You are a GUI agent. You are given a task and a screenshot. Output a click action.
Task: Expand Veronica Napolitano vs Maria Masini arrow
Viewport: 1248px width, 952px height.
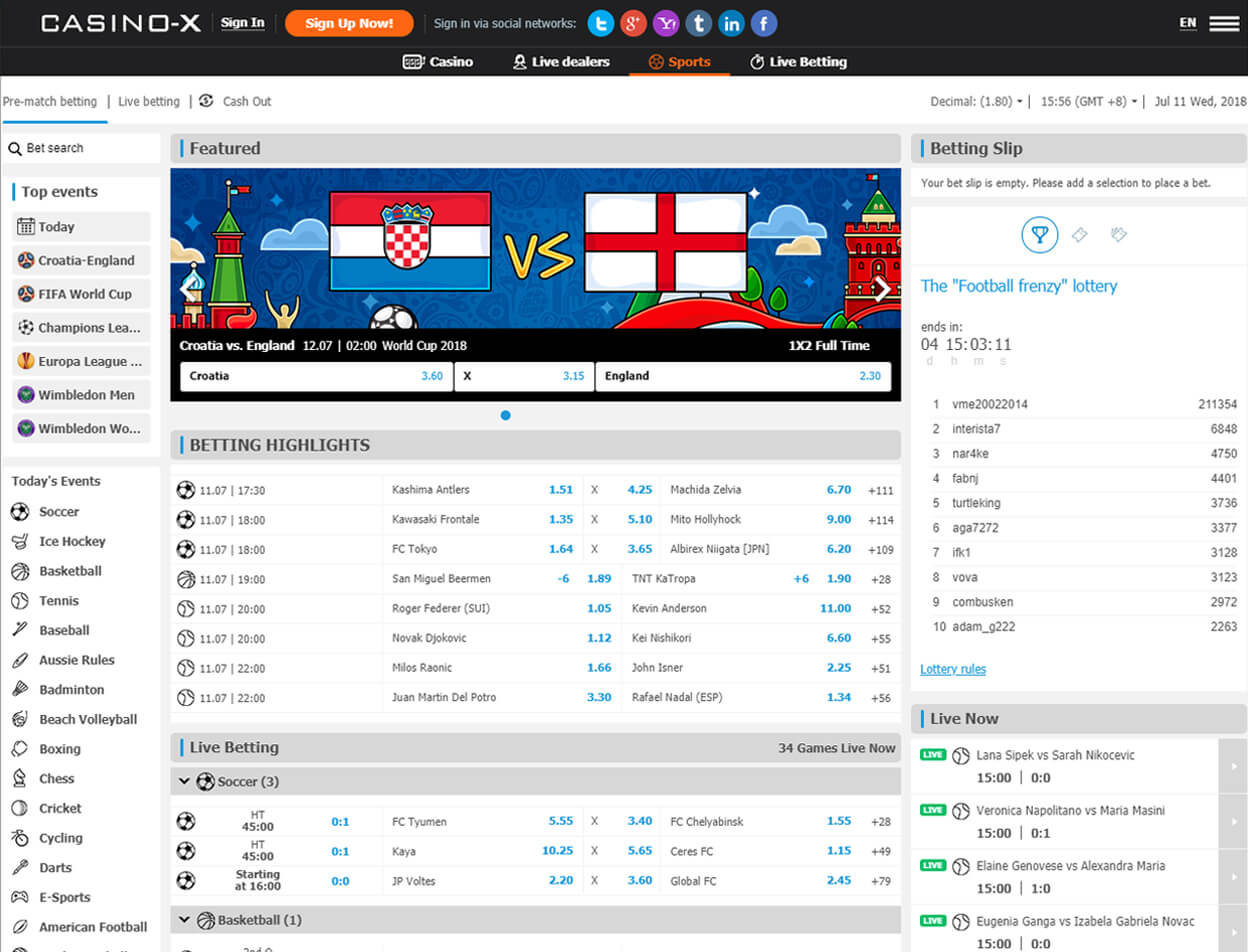click(x=1233, y=822)
